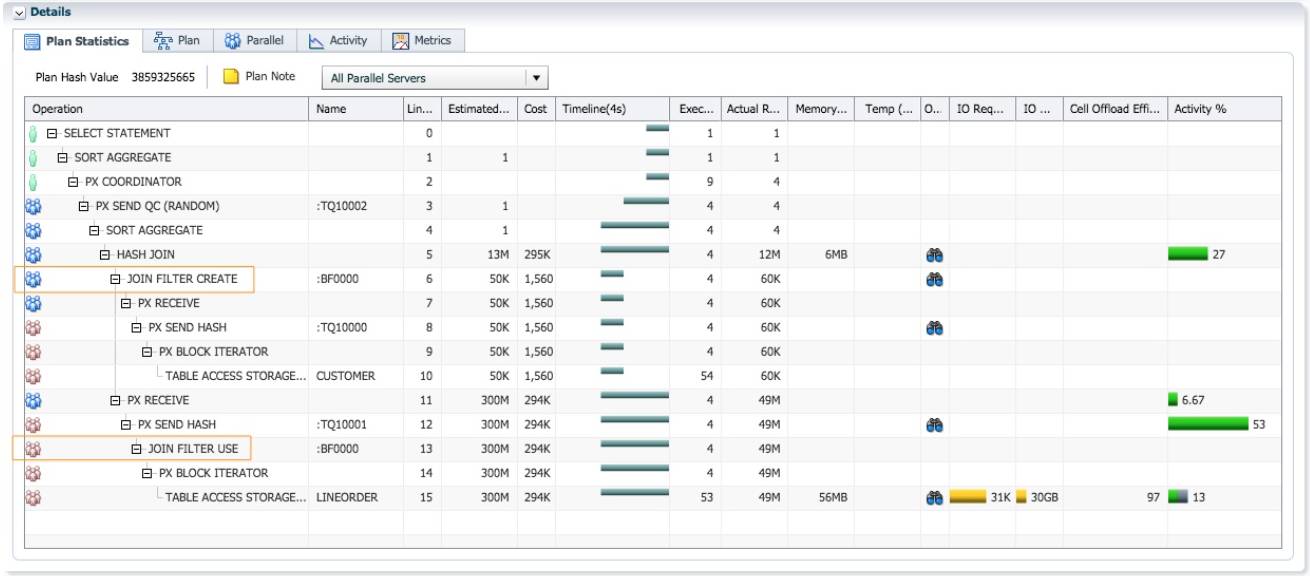Open the Parallel tab
Screen dimensions: 1310x576
(x=254, y=41)
